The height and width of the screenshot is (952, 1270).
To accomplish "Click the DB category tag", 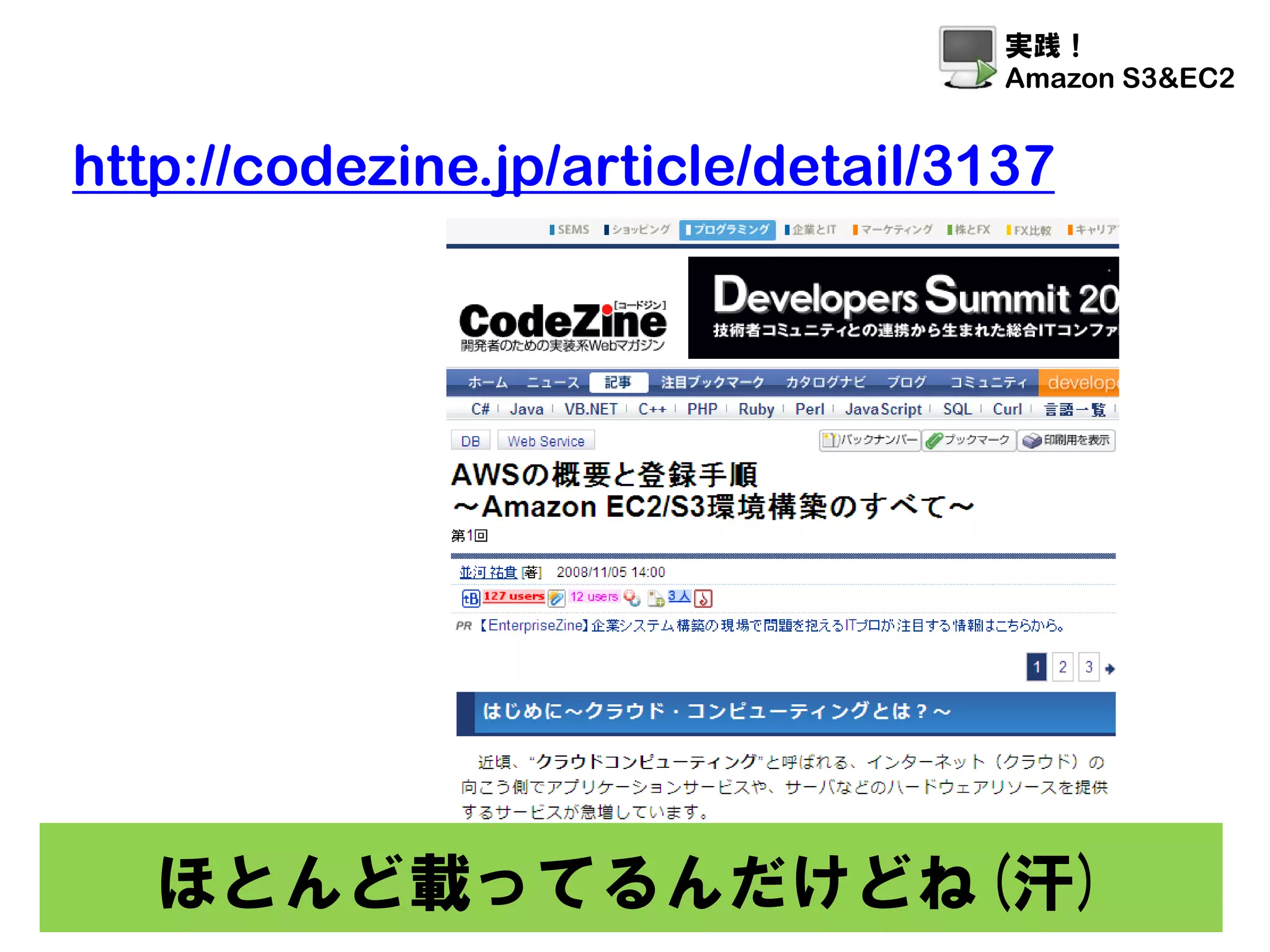I will pos(471,441).
